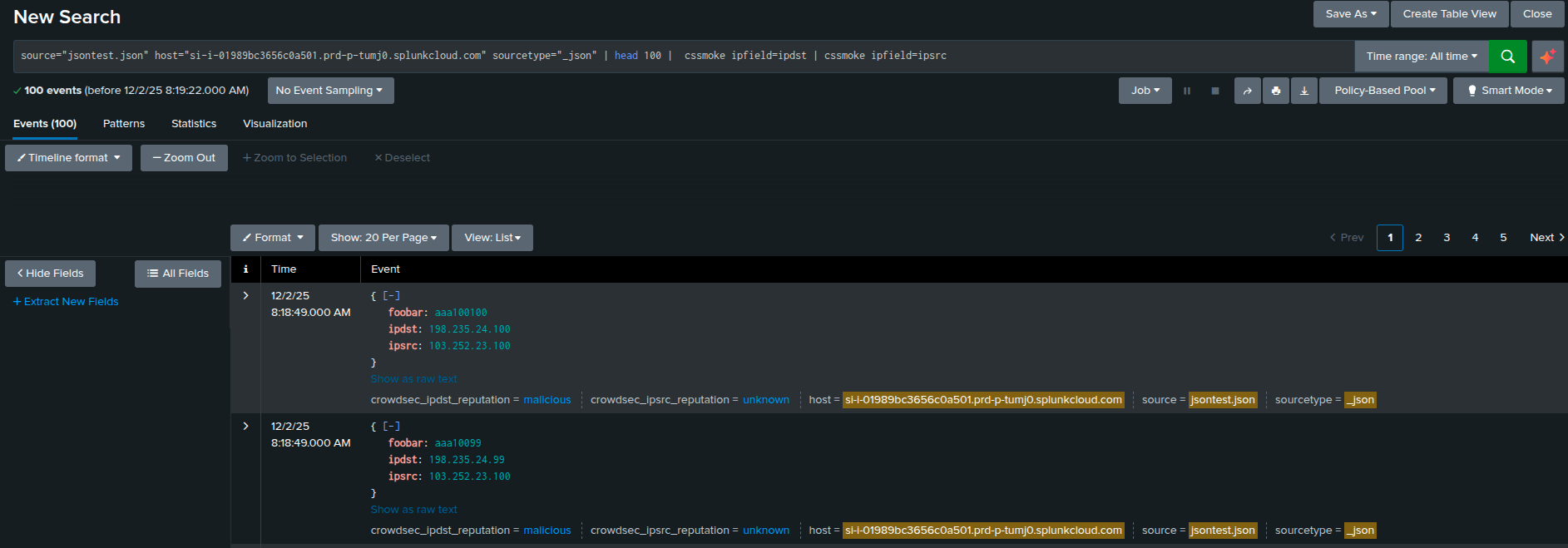1568x548 pixels.
Task: Collapse JSON with [-] in second event
Action: (391, 427)
